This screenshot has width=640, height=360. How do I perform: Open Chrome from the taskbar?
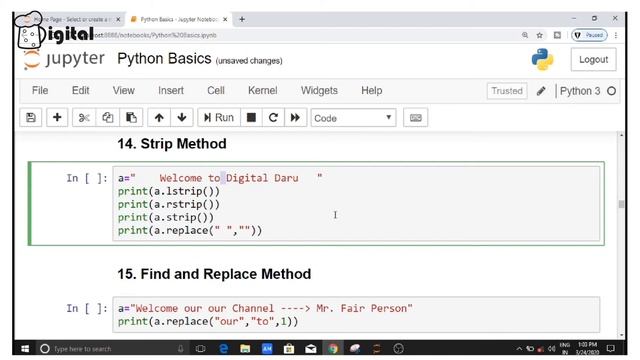[x=333, y=349]
